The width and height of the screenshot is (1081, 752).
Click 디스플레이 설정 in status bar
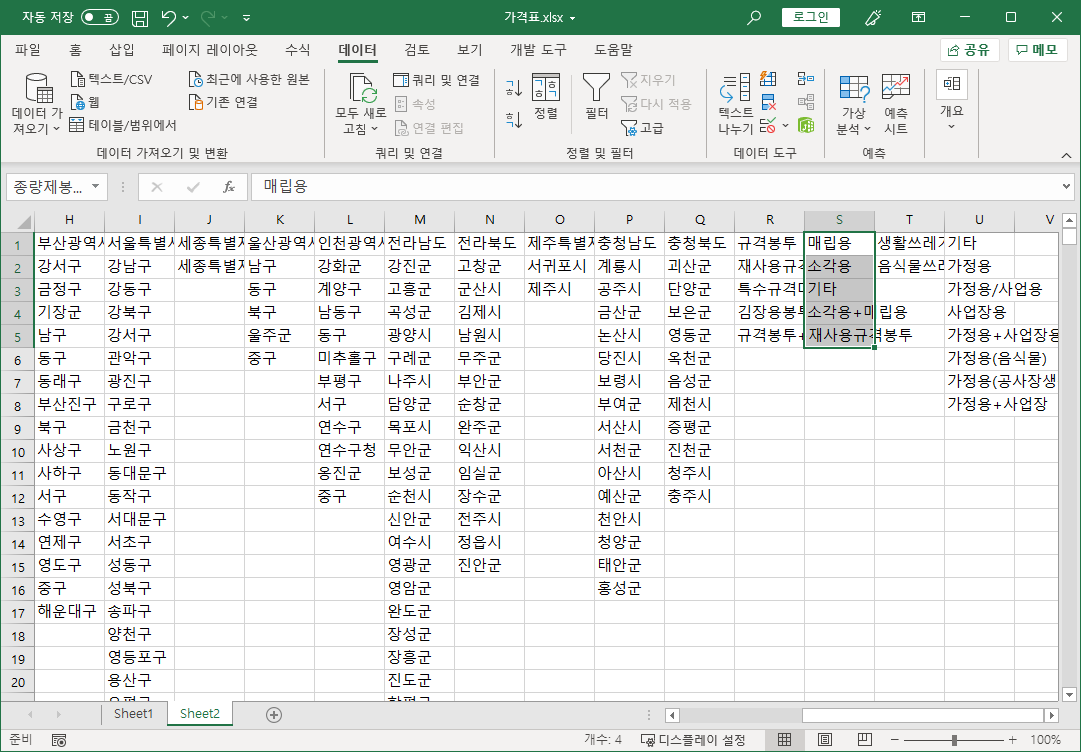694,740
